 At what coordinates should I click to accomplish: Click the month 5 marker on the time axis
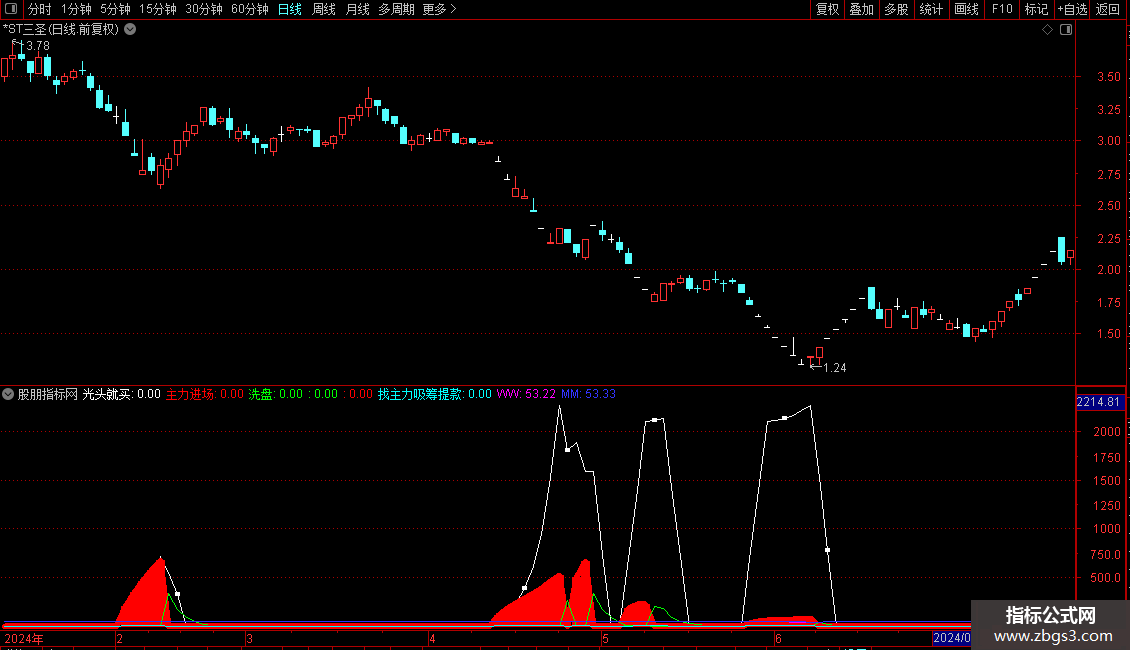tap(605, 638)
